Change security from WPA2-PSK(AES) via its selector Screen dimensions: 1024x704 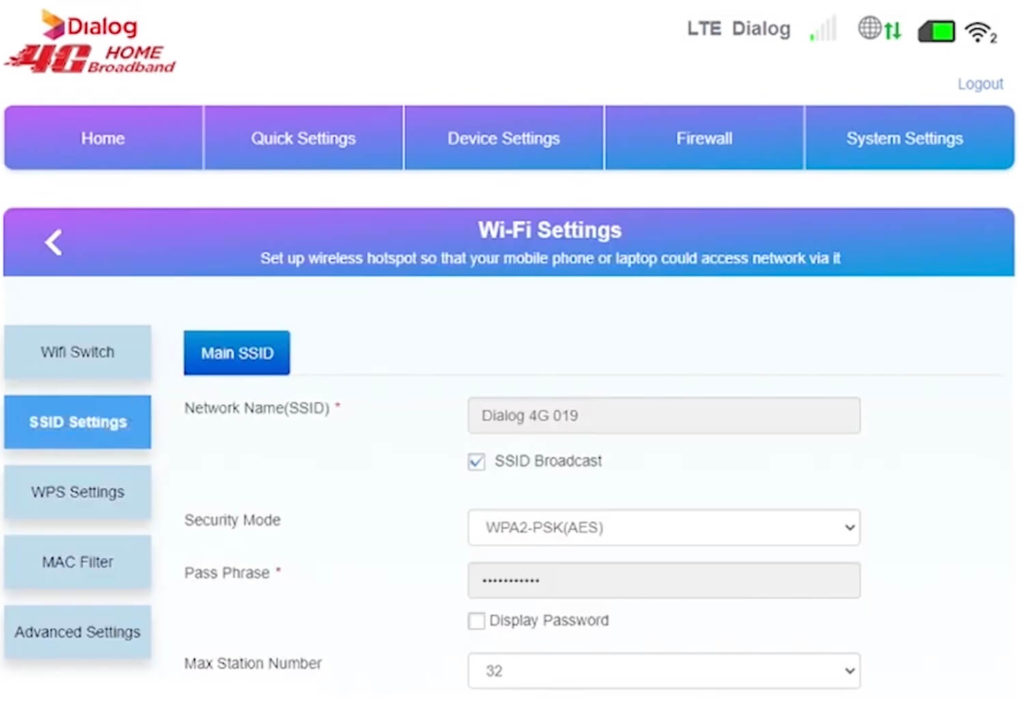click(664, 527)
